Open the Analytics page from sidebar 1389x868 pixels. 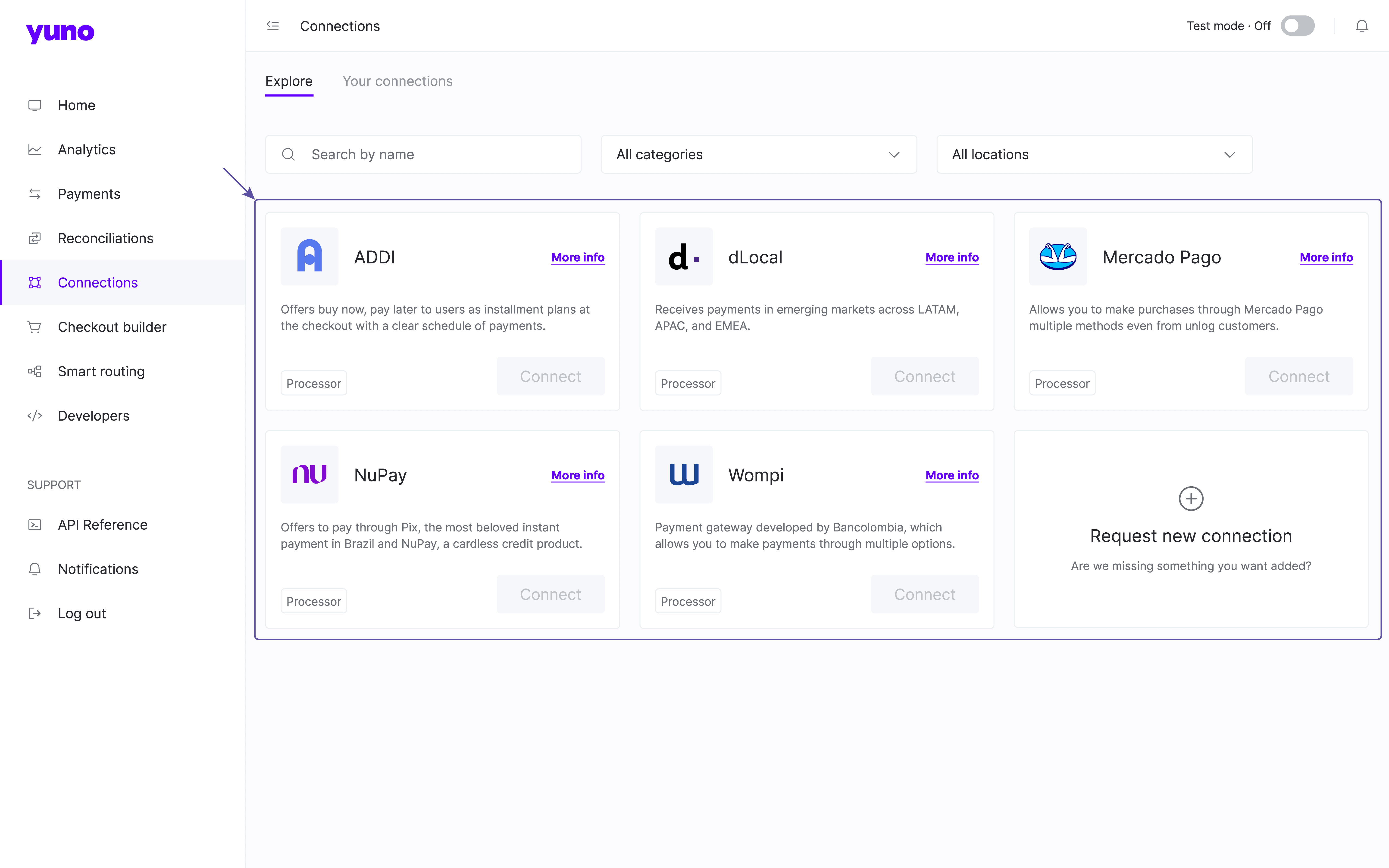click(x=87, y=150)
